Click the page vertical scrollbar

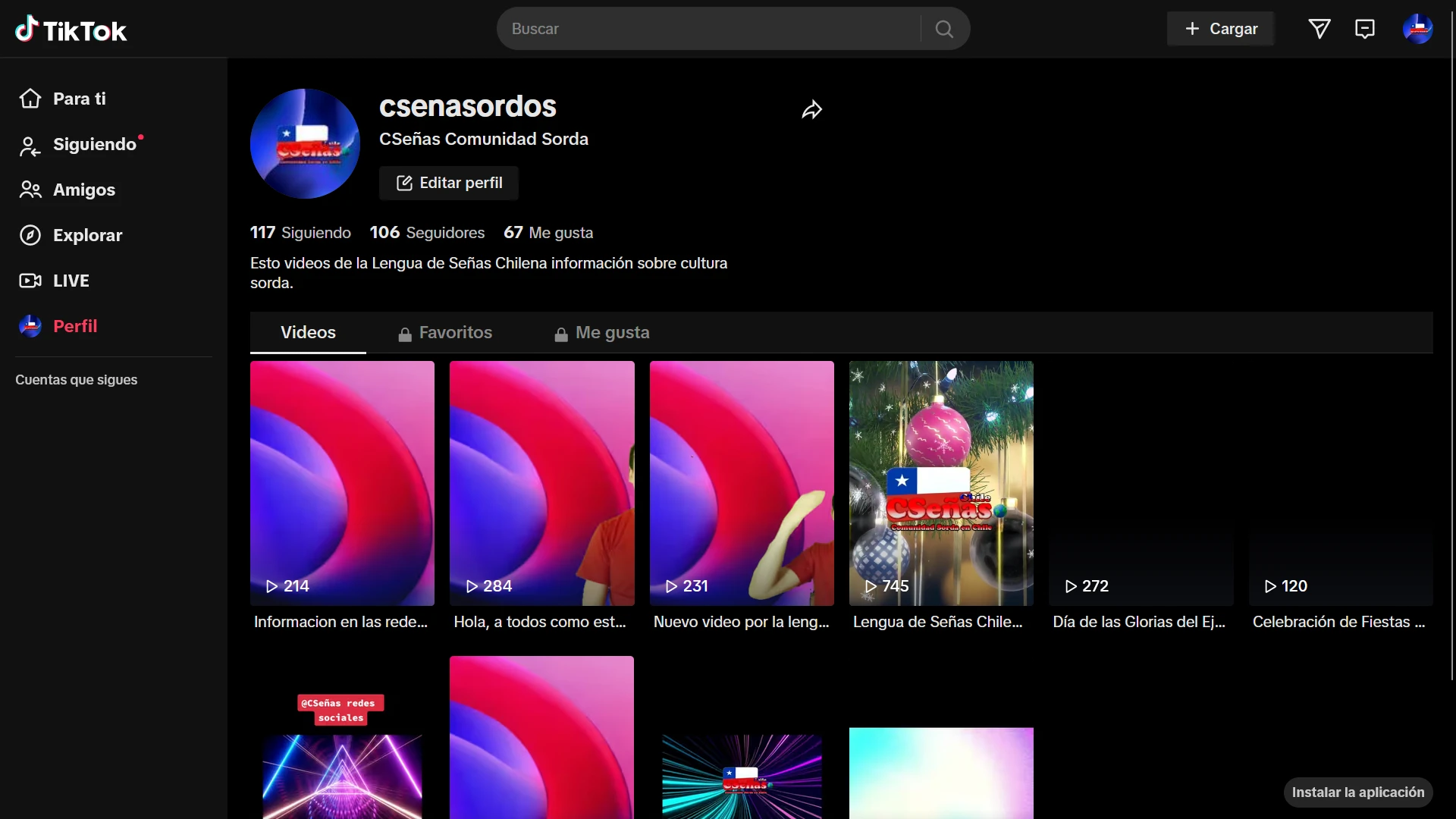point(1452,345)
